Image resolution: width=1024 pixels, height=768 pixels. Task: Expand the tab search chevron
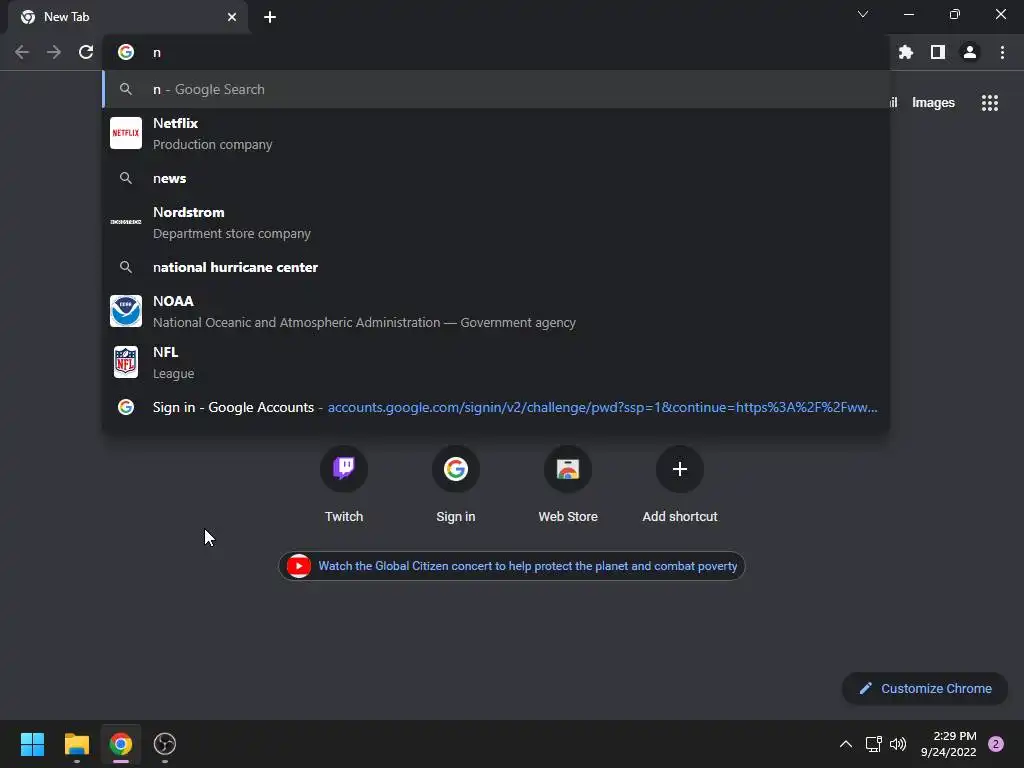pyautogui.click(x=863, y=14)
